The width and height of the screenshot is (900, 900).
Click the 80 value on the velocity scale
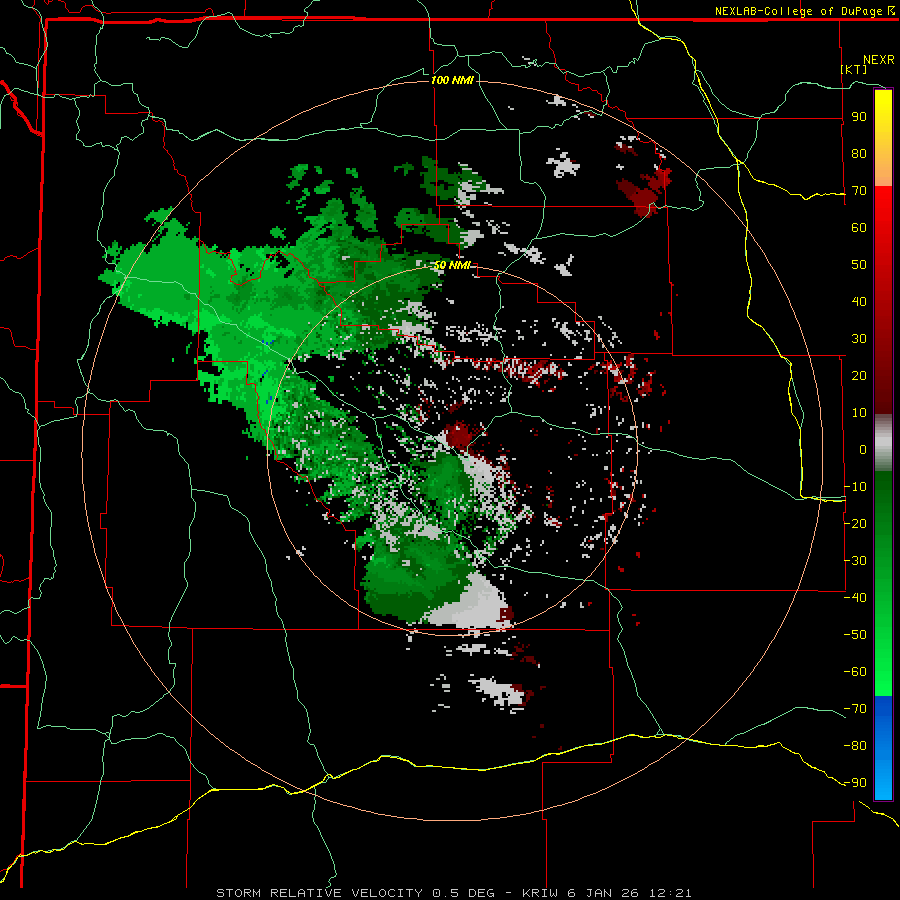(x=859, y=153)
